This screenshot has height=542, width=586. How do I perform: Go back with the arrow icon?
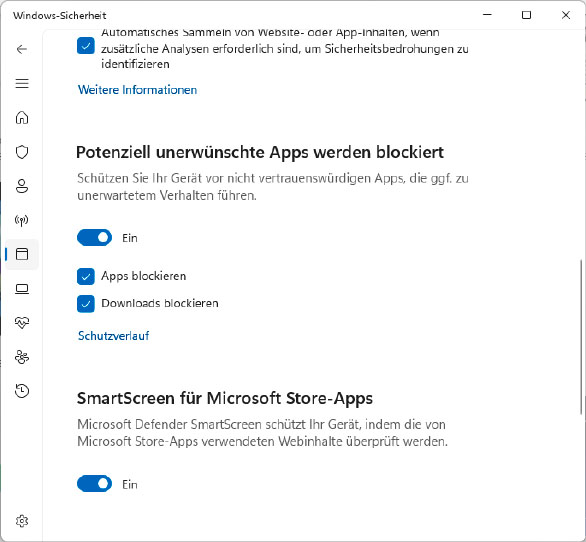point(22,49)
